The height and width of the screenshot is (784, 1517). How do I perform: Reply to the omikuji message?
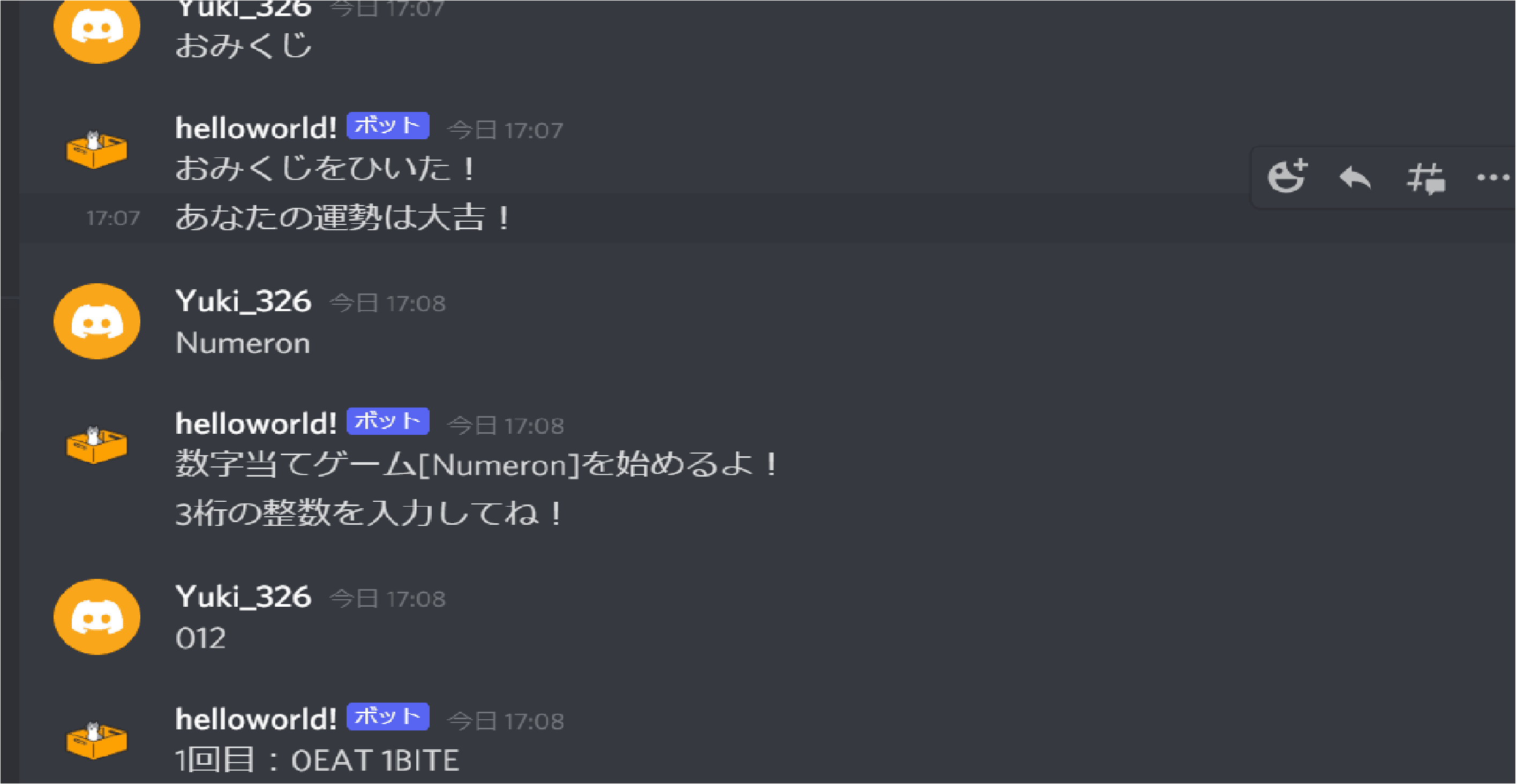[1355, 177]
